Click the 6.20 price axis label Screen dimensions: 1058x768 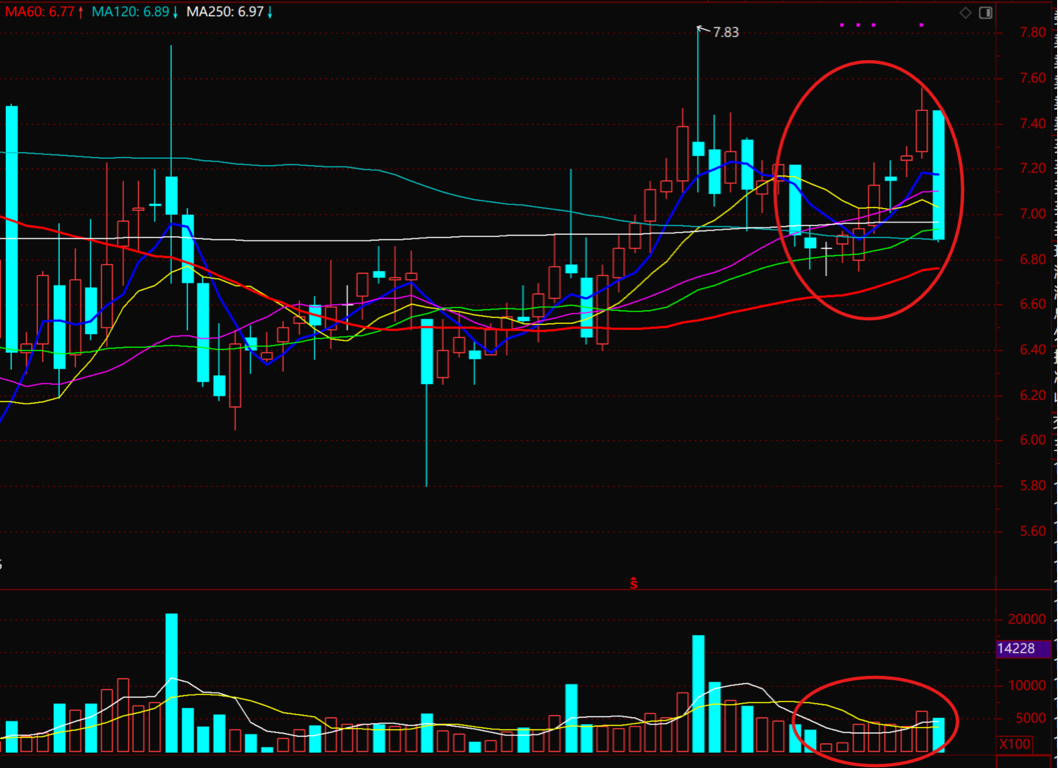[1033, 395]
